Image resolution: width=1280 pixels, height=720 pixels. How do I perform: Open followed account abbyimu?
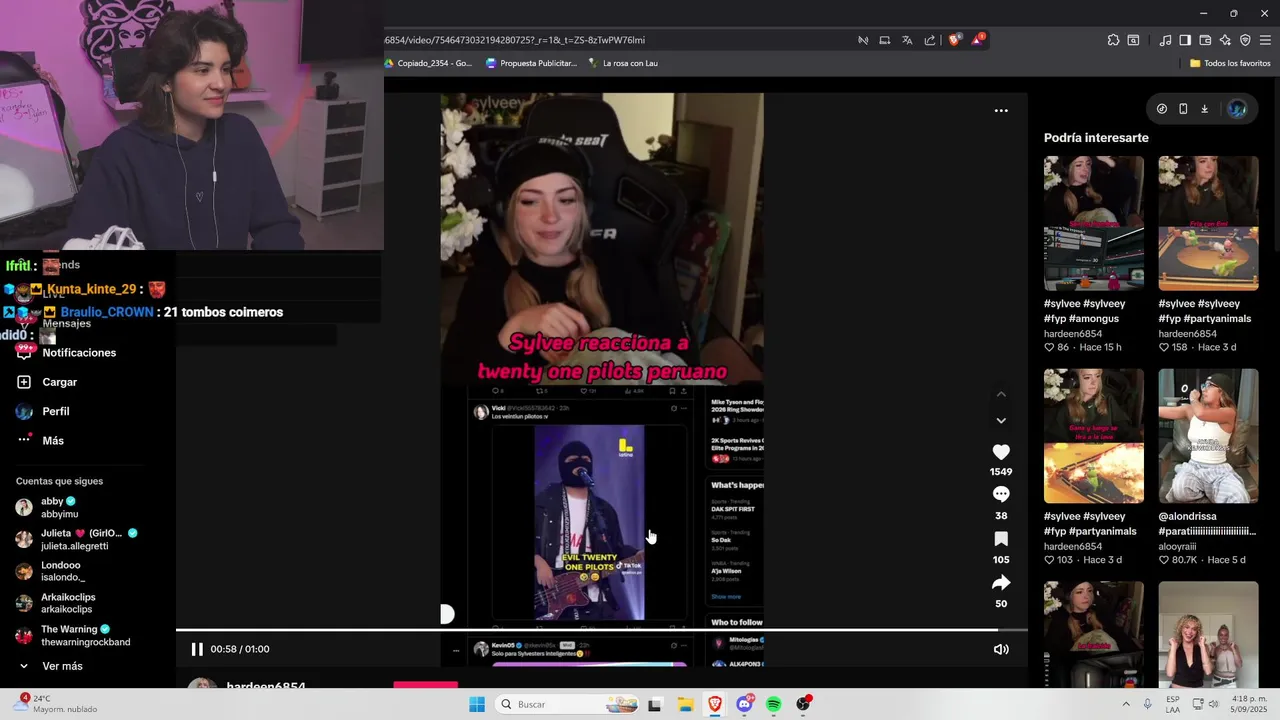pos(48,507)
